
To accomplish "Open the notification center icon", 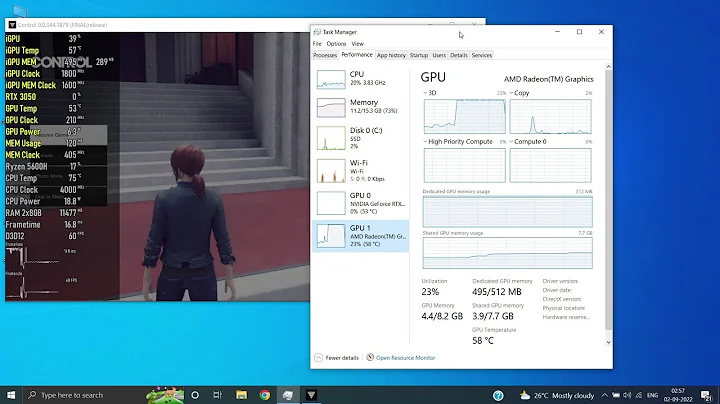I will coord(706,395).
